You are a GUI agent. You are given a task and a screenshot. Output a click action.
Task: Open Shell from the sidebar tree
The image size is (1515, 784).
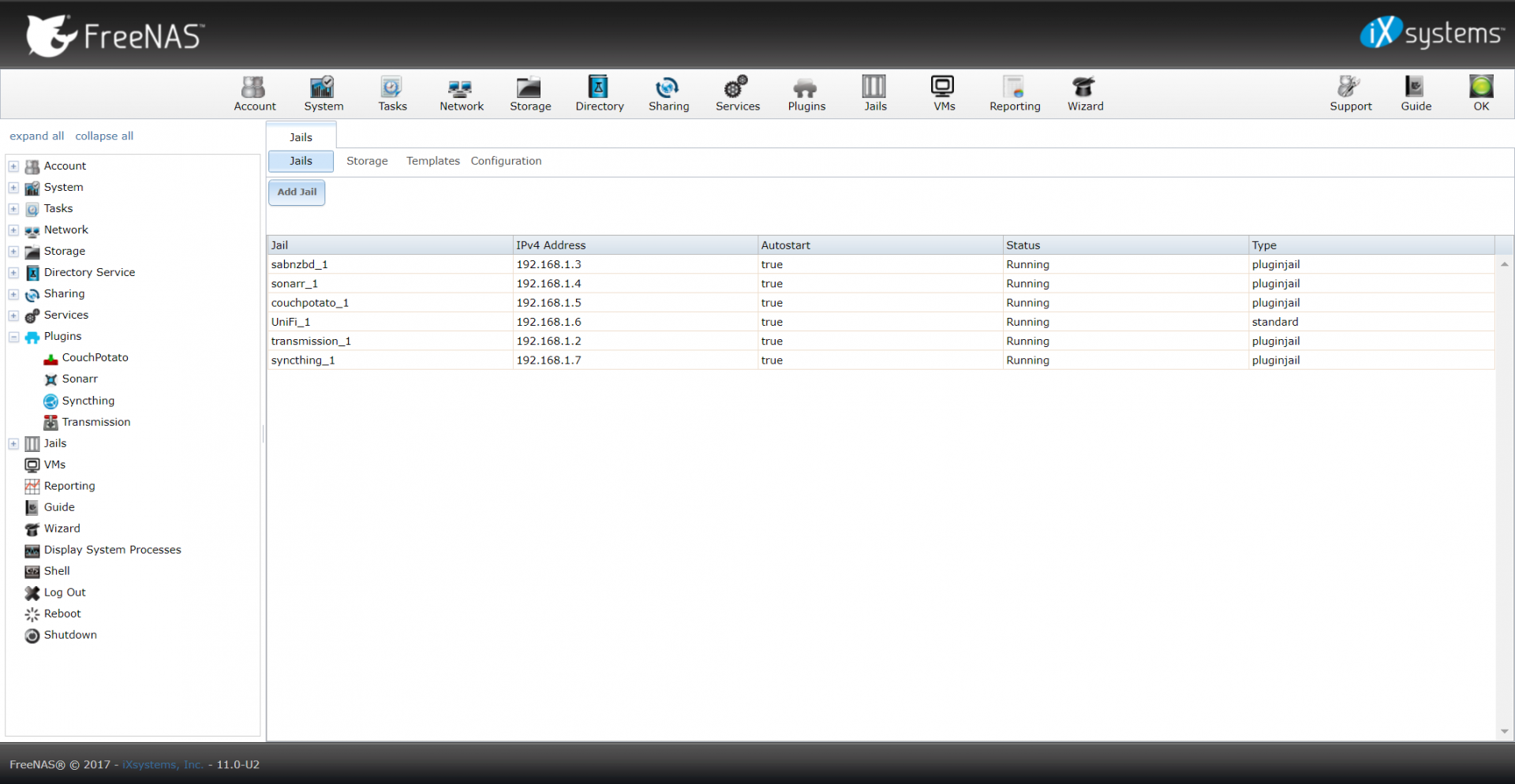coord(57,571)
